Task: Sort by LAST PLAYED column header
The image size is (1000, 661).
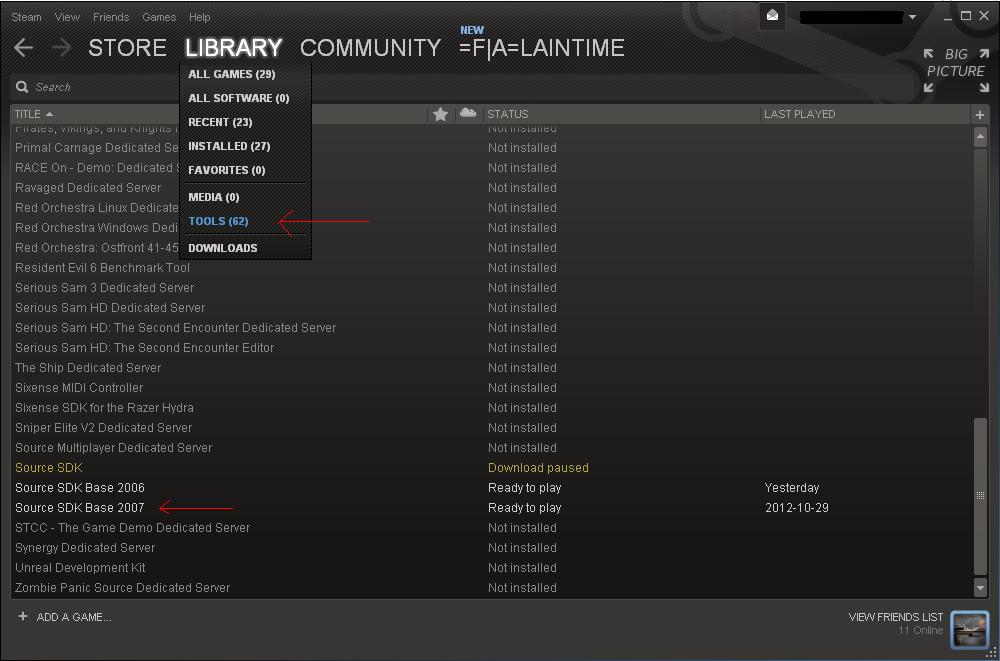Action: pyautogui.click(x=800, y=114)
